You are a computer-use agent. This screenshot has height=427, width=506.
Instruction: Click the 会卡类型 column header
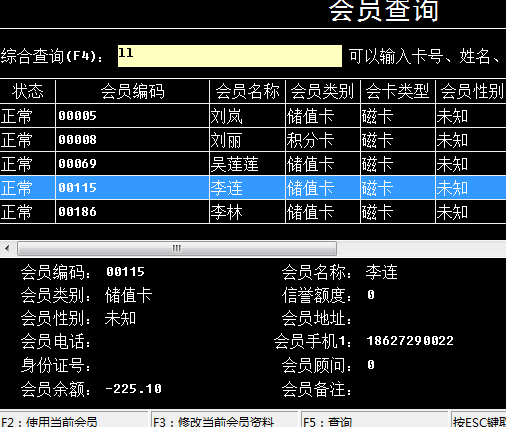[398, 91]
